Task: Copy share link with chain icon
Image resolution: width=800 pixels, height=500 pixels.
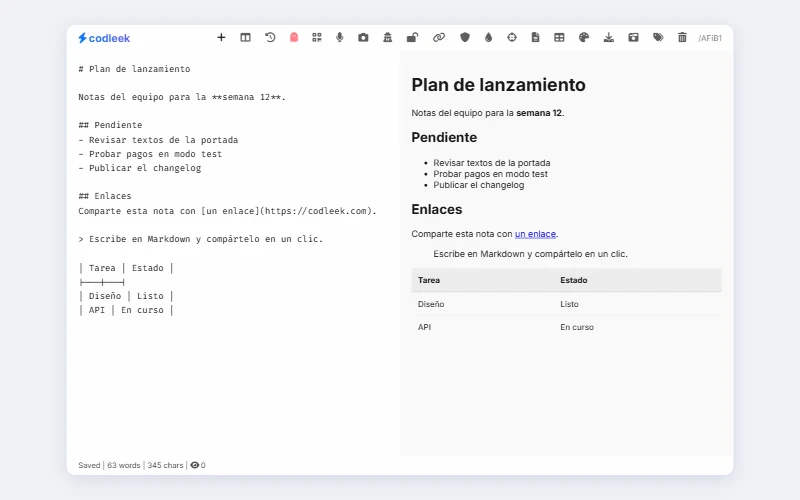Action: (x=439, y=37)
